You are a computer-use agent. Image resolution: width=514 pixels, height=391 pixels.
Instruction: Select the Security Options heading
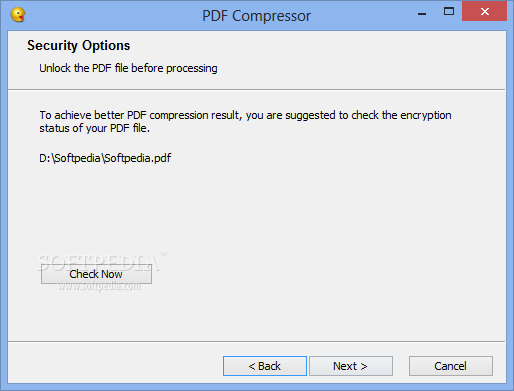point(79,46)
